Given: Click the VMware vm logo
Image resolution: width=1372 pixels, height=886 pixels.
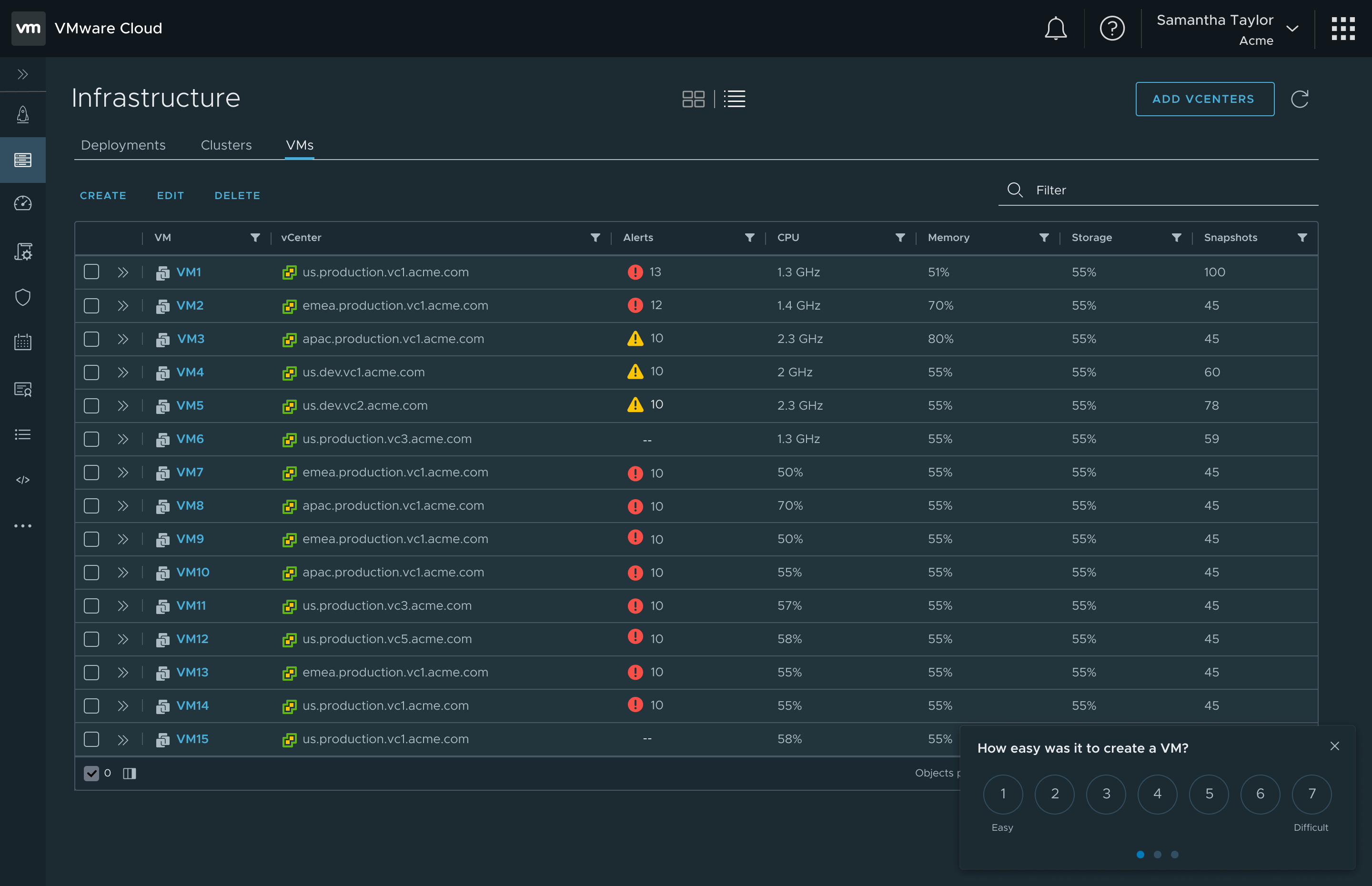Looking at the screenshot, I should 28,28.
